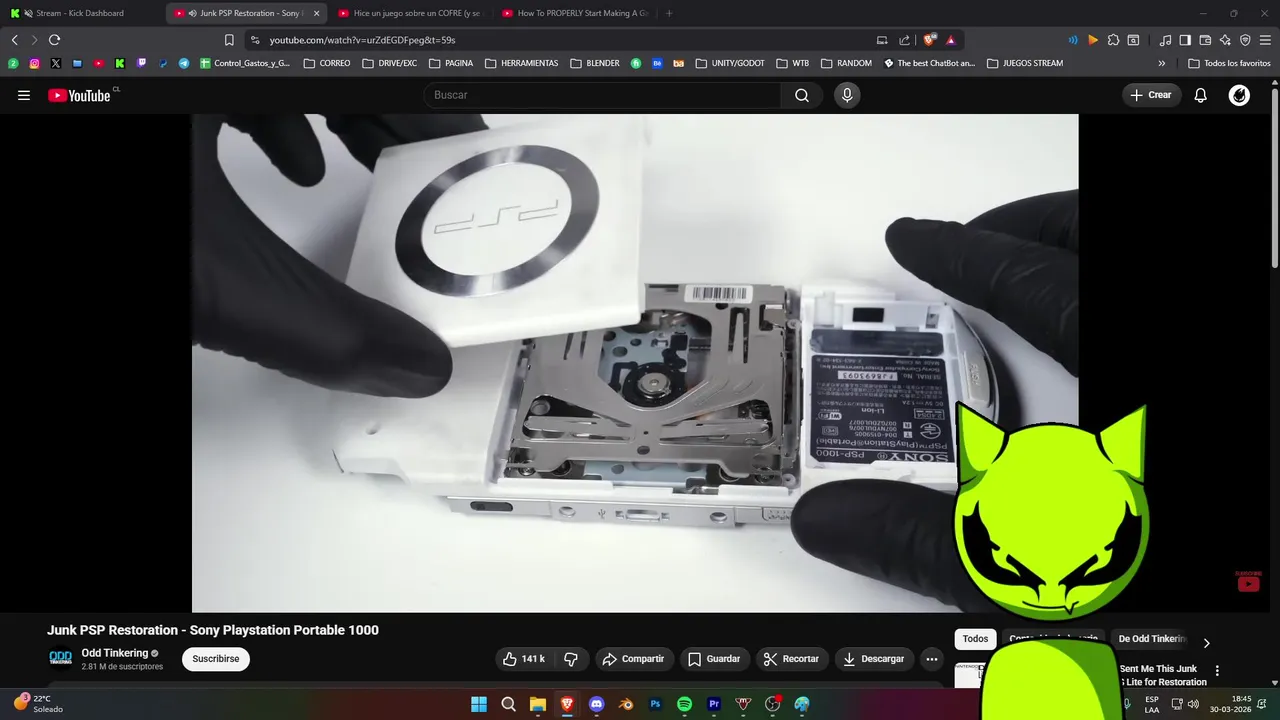The image size is (1280, 720).
Task: Open Blender from the taskbar
Action: [626, 704]
